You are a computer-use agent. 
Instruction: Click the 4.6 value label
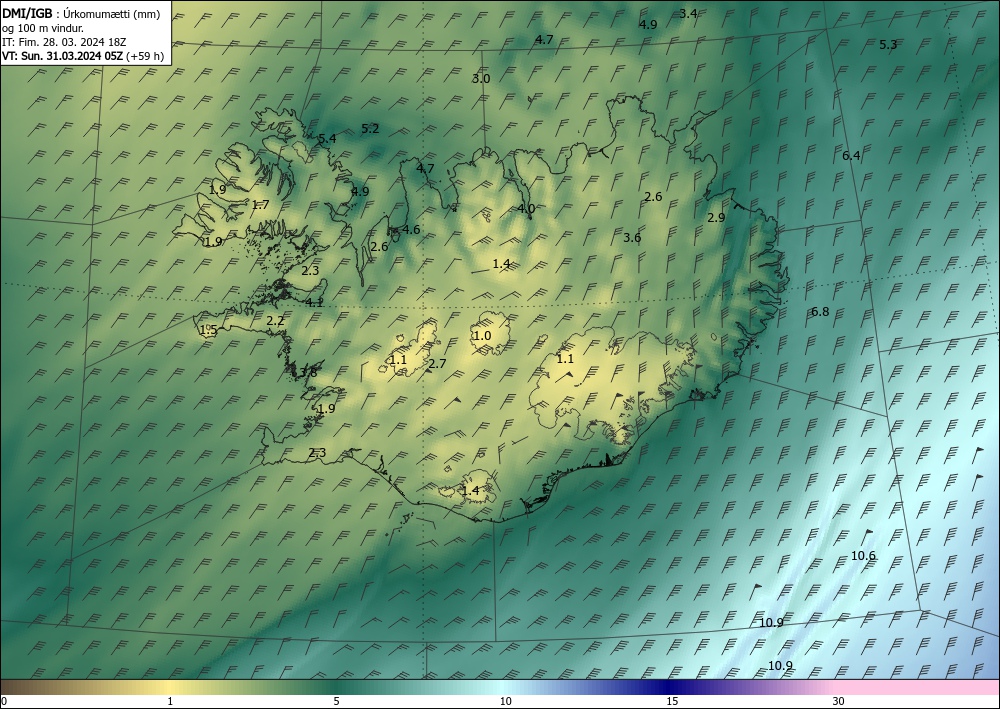pyautogui.click(x=411, y=230)
